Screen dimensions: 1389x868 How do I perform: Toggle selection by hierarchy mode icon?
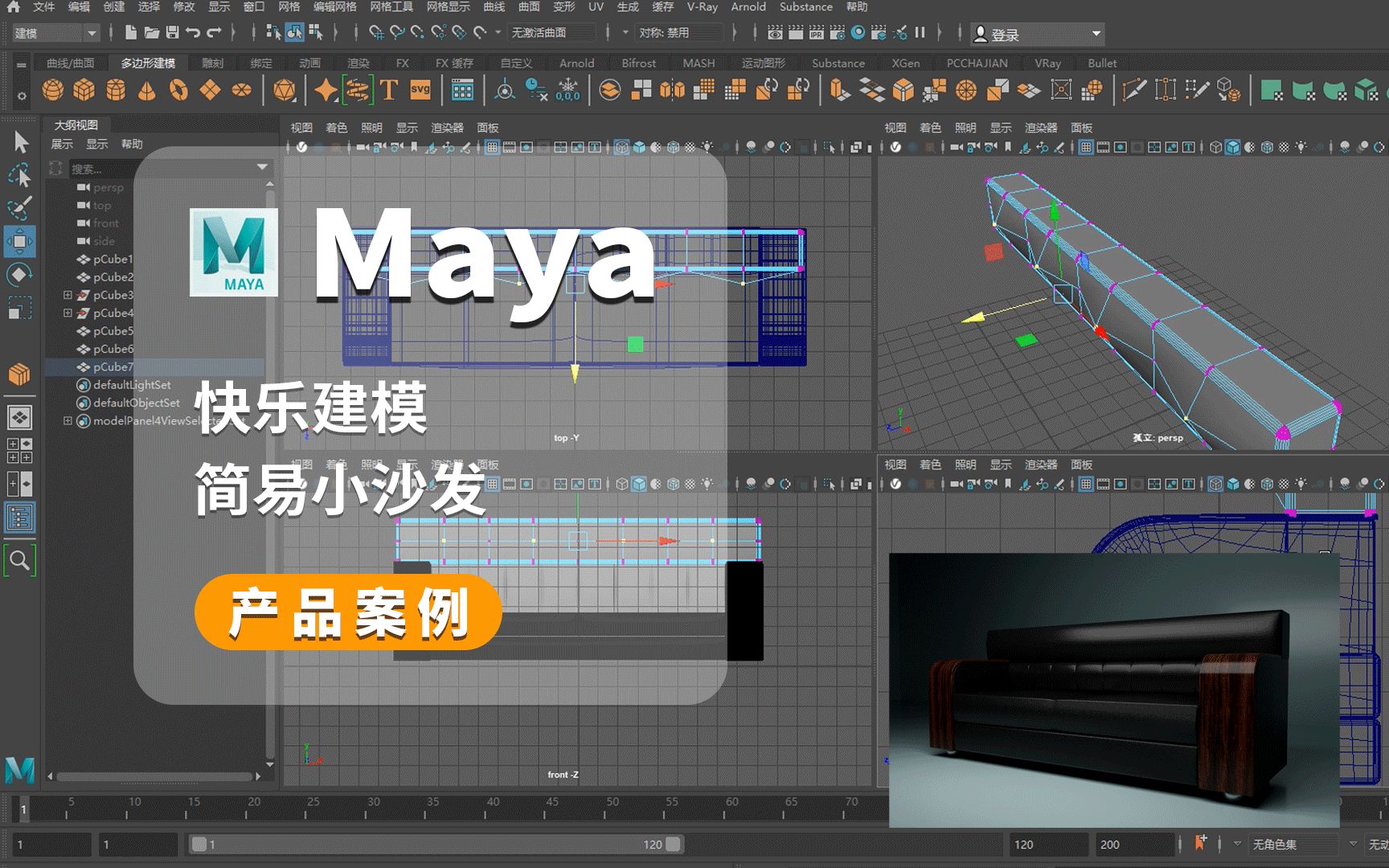[x=273, y=32]
